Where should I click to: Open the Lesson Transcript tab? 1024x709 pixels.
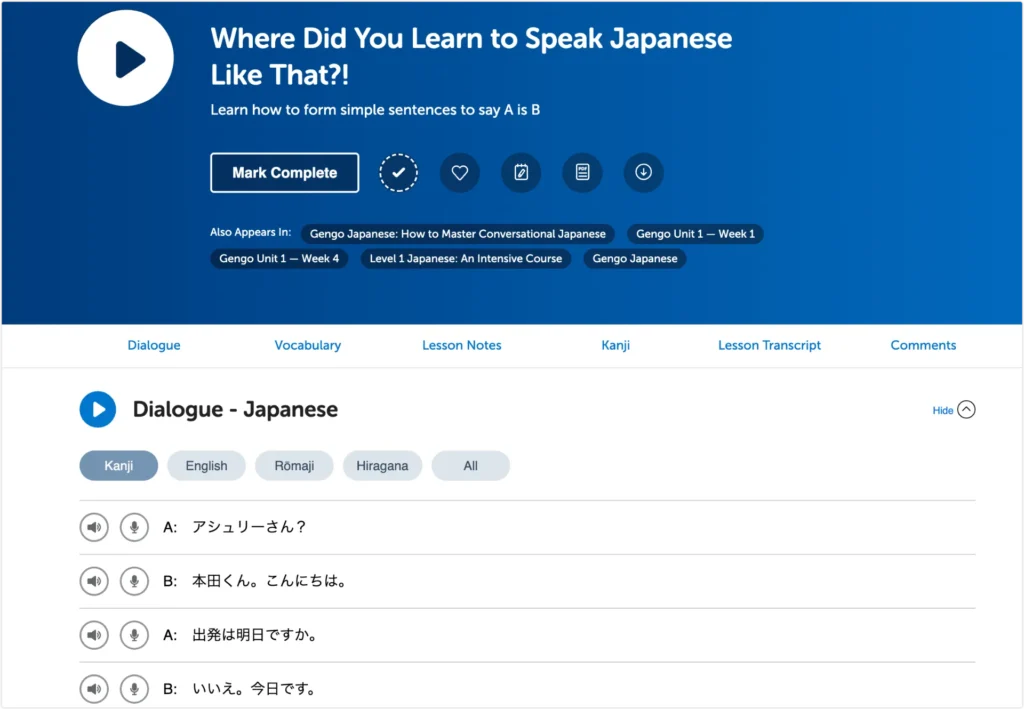click(x=769, y=345)
